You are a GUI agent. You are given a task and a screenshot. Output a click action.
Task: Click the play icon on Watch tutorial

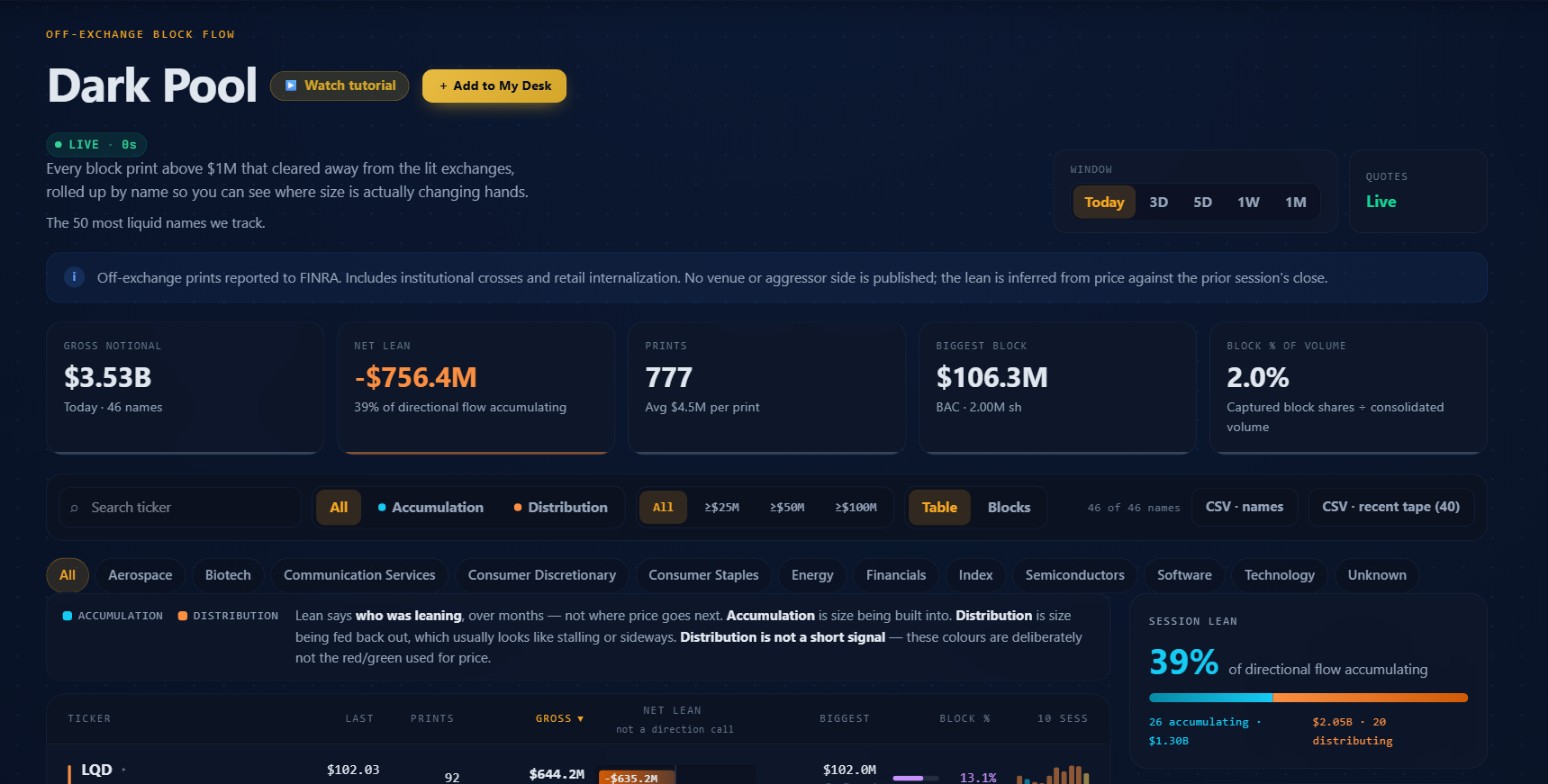290,86
